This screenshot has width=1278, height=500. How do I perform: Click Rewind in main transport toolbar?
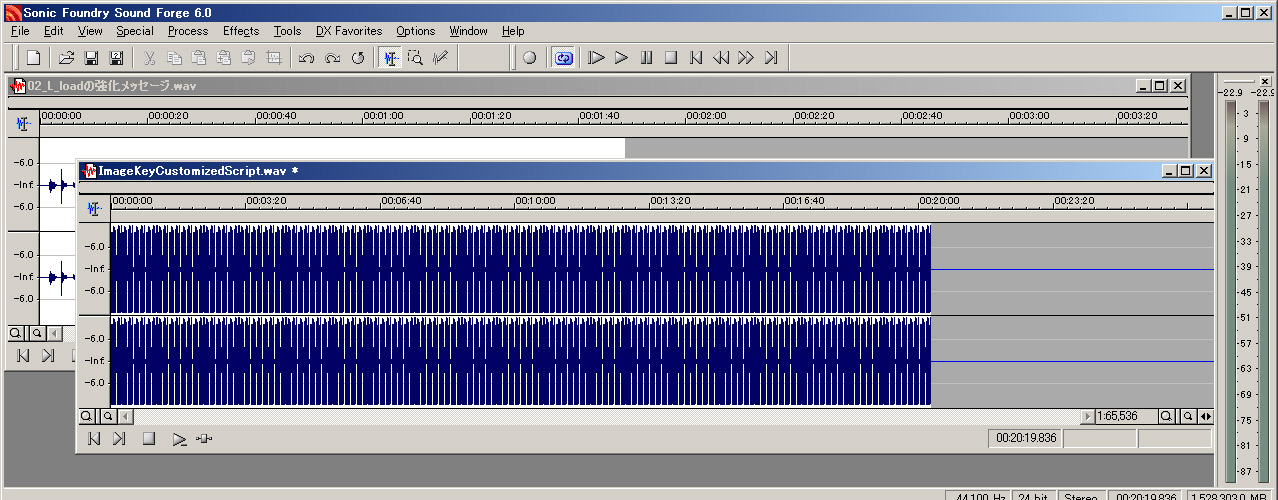(721, 58)
